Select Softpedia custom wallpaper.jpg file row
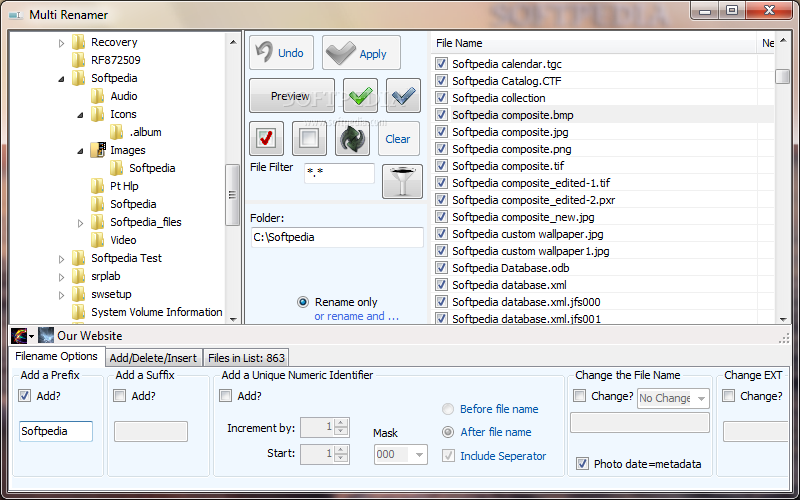Viewport: 800px width, 500px height. coord(603,234)
